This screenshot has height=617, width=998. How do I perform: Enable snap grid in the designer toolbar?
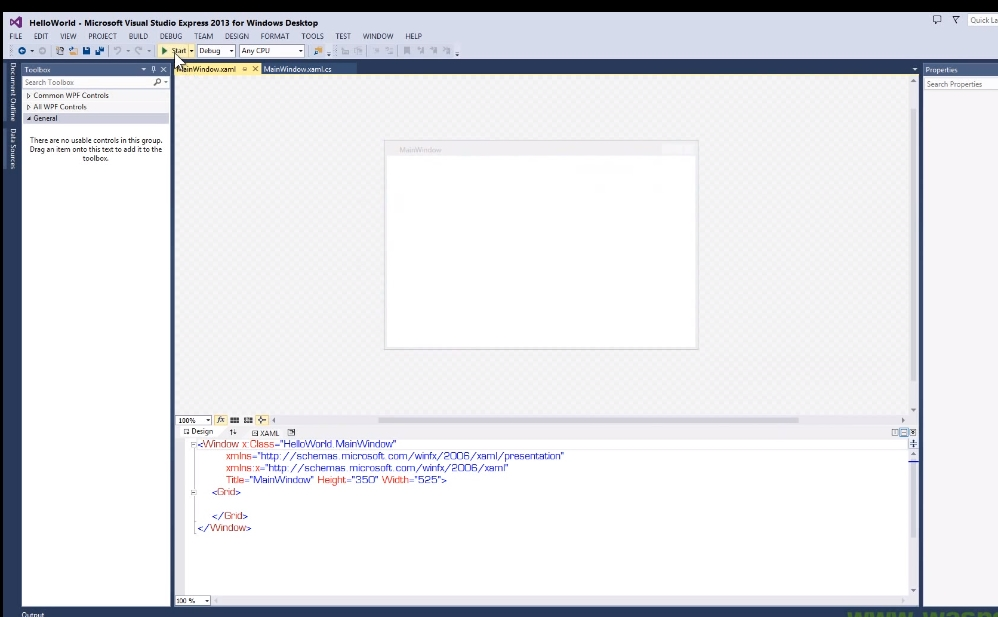(235, 419)
